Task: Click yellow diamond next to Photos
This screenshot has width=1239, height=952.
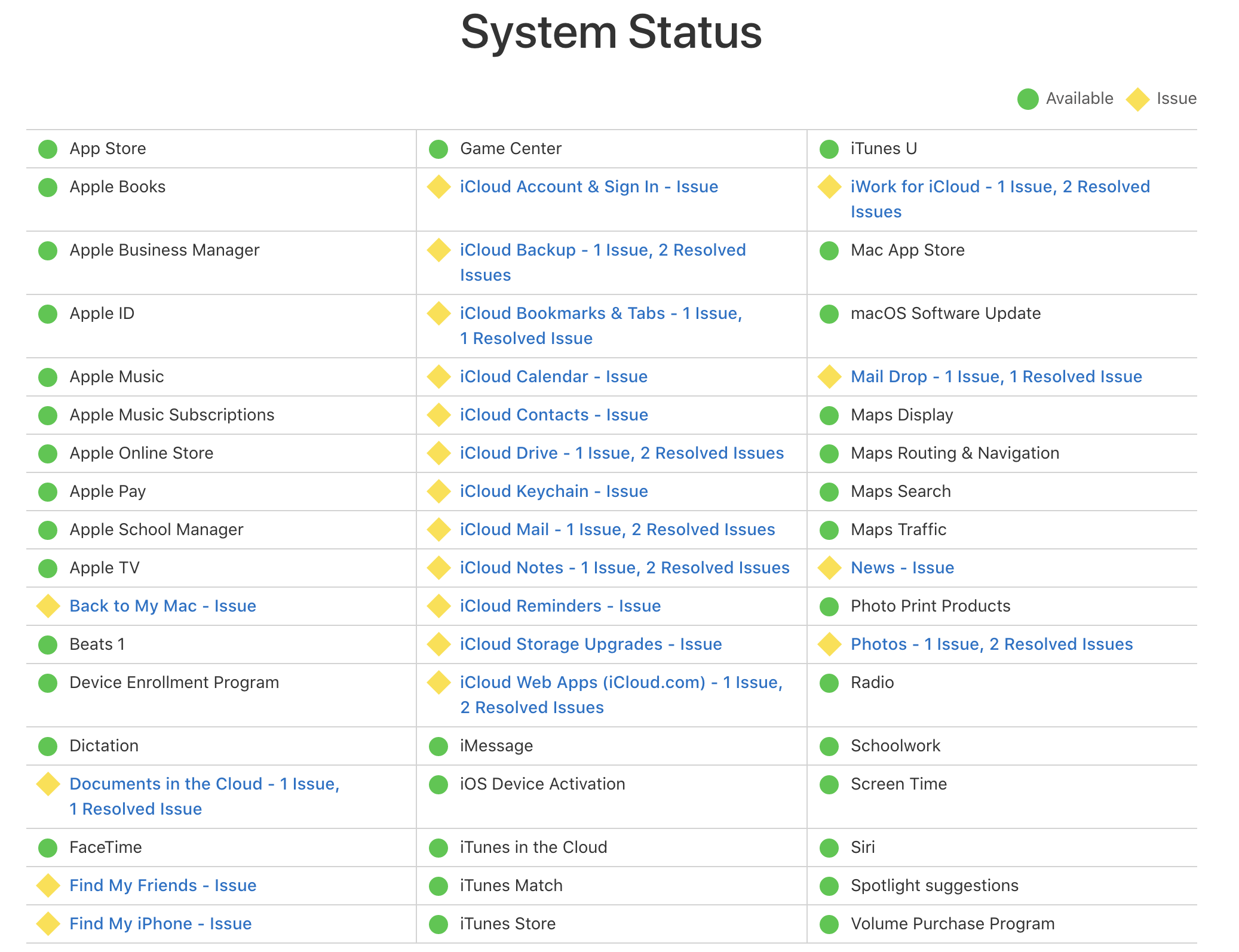Action: point(829,644)
